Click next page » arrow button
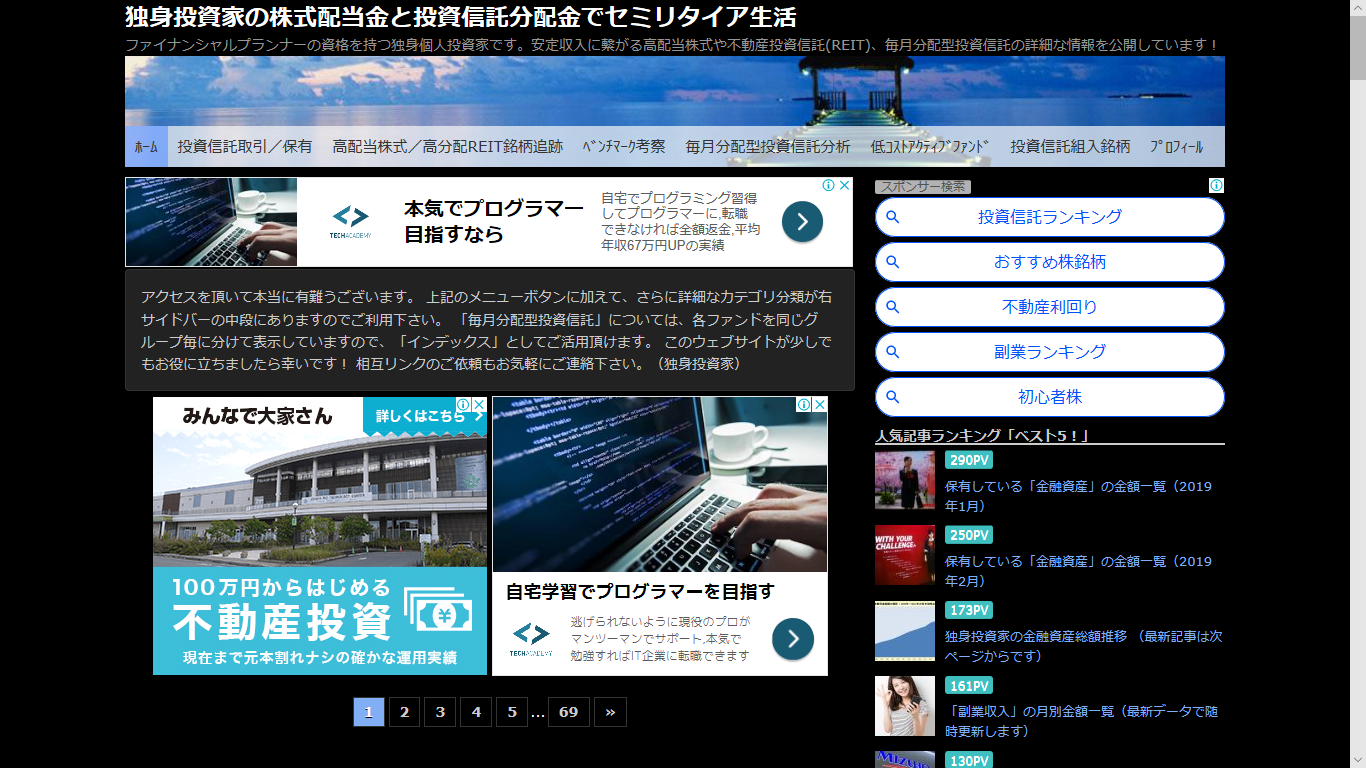 click(x=610, y=712)
